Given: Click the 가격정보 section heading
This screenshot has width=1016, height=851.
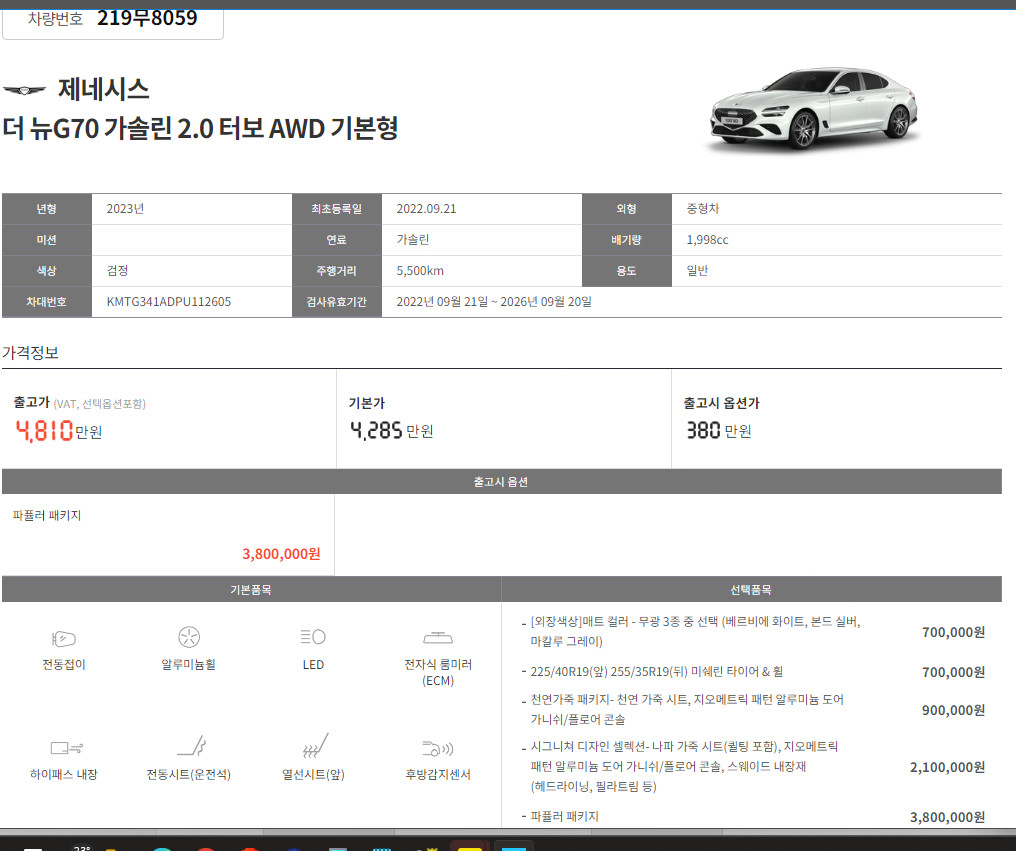Looking at the screenshot, I should [x=30, y=353].
